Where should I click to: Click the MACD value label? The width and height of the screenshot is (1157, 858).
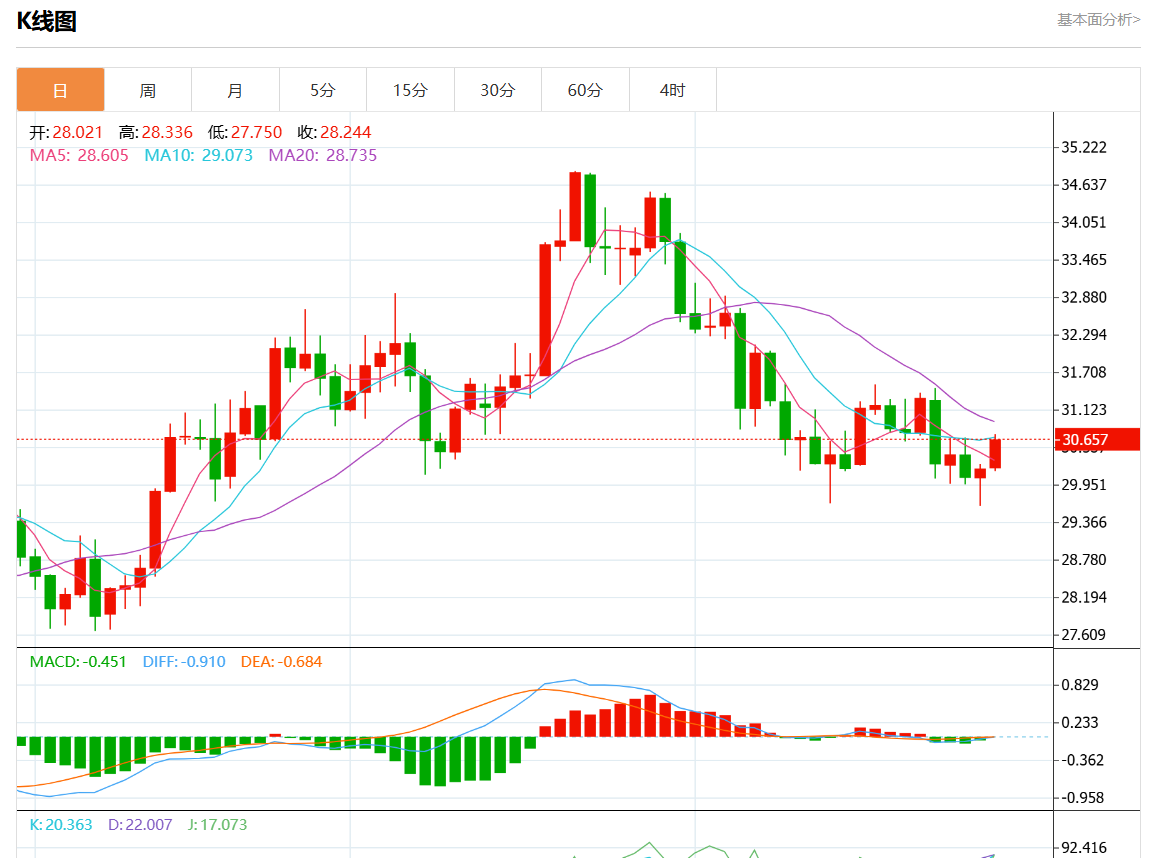tap(78, 661)
